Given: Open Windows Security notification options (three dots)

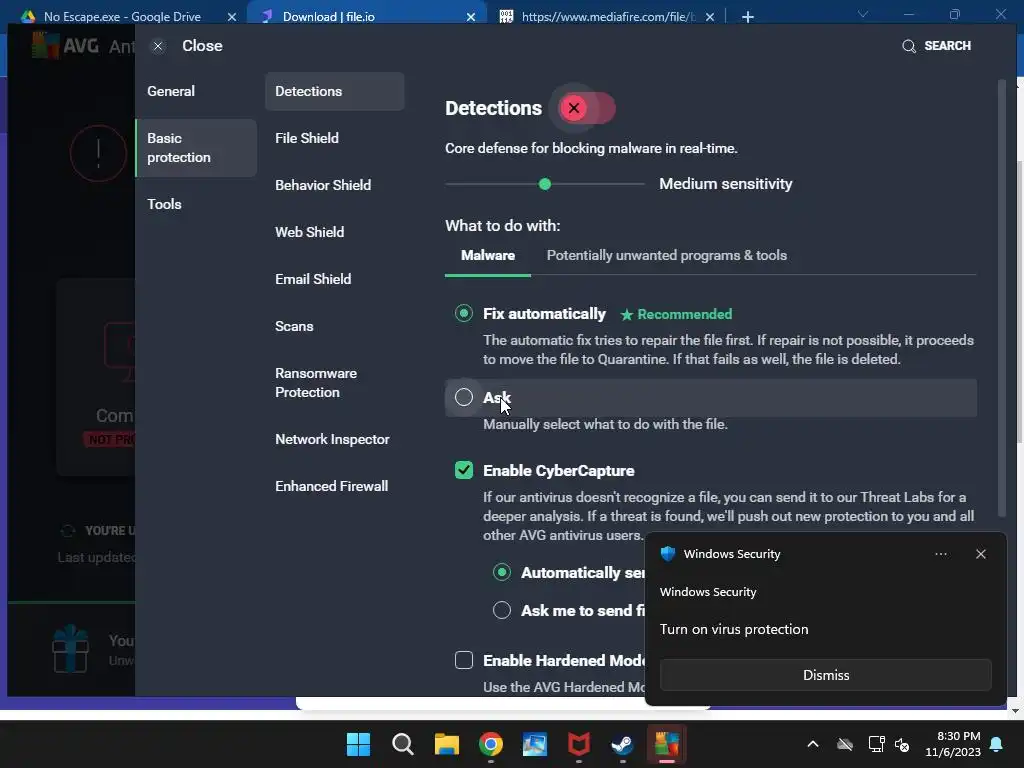Looking at the screenshot, I should 940,554.
